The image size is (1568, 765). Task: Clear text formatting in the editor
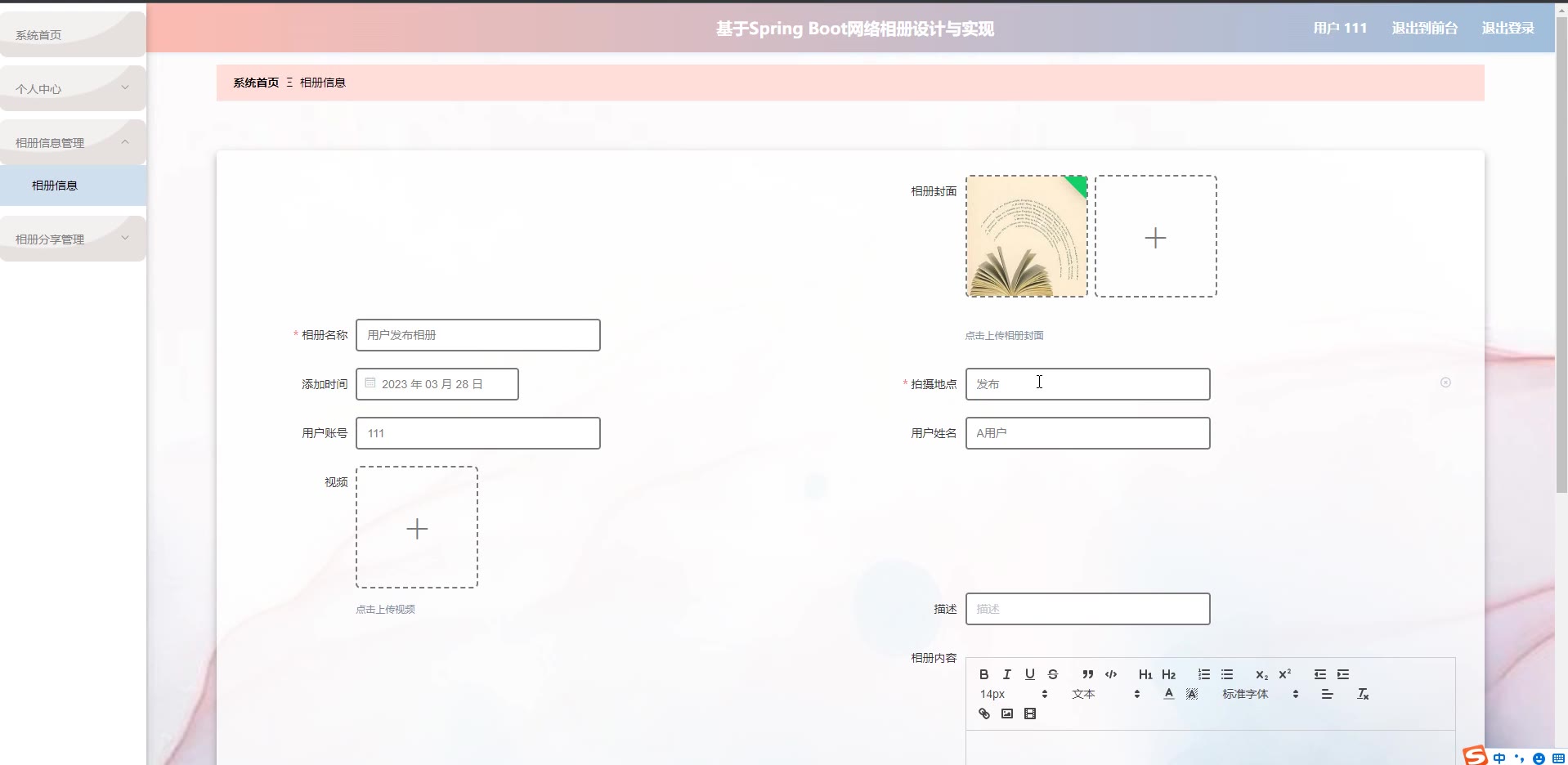[x=1363, y=694]
